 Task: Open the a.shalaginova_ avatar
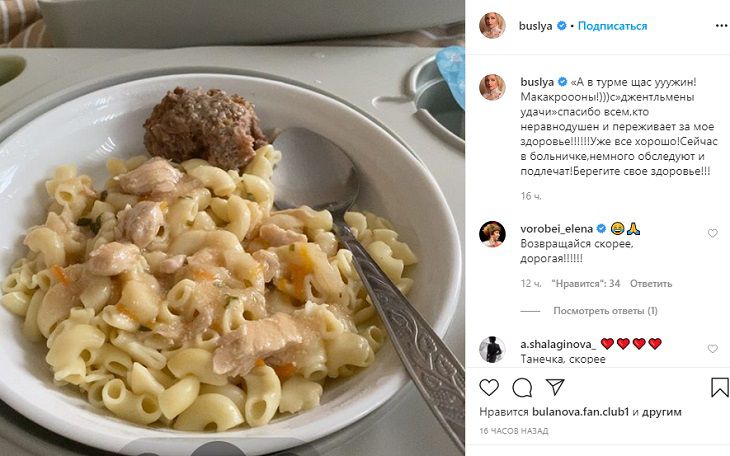[x=492, y=349]
